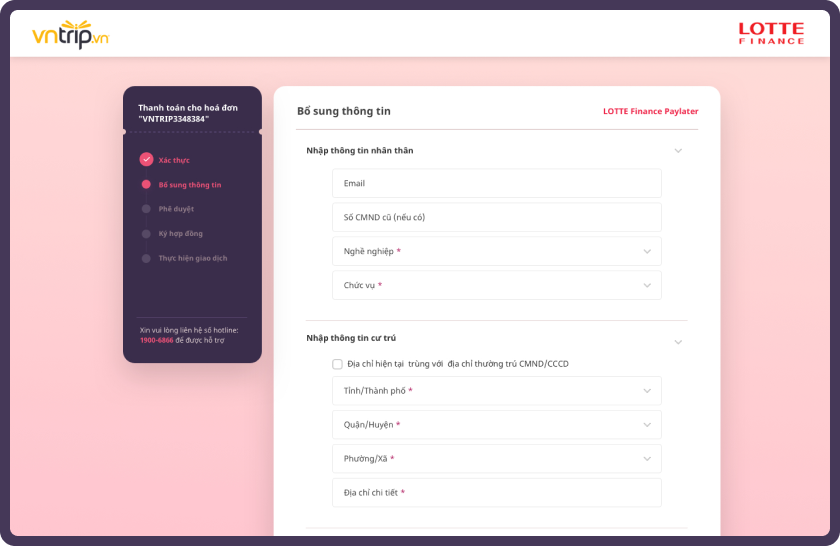Click the vntrip.vn logo
Image resolution: width=840 pixels, height=546 pixels.
(71, 34)
